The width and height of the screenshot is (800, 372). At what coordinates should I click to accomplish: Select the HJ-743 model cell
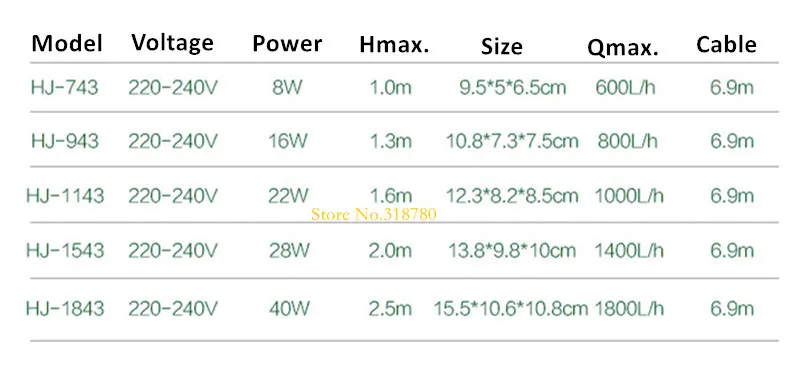pyautogui.click(x=64, y=87)
